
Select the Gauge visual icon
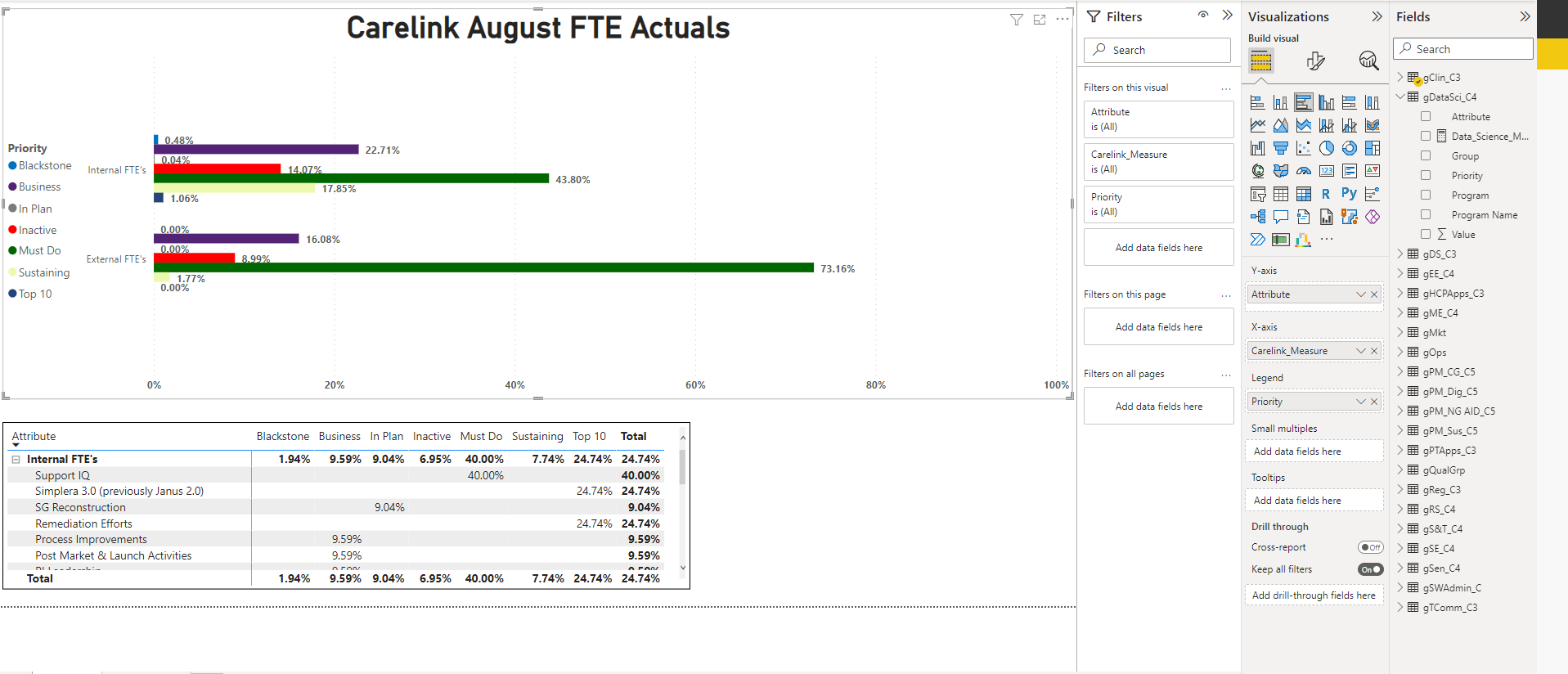click(1304, 171)
